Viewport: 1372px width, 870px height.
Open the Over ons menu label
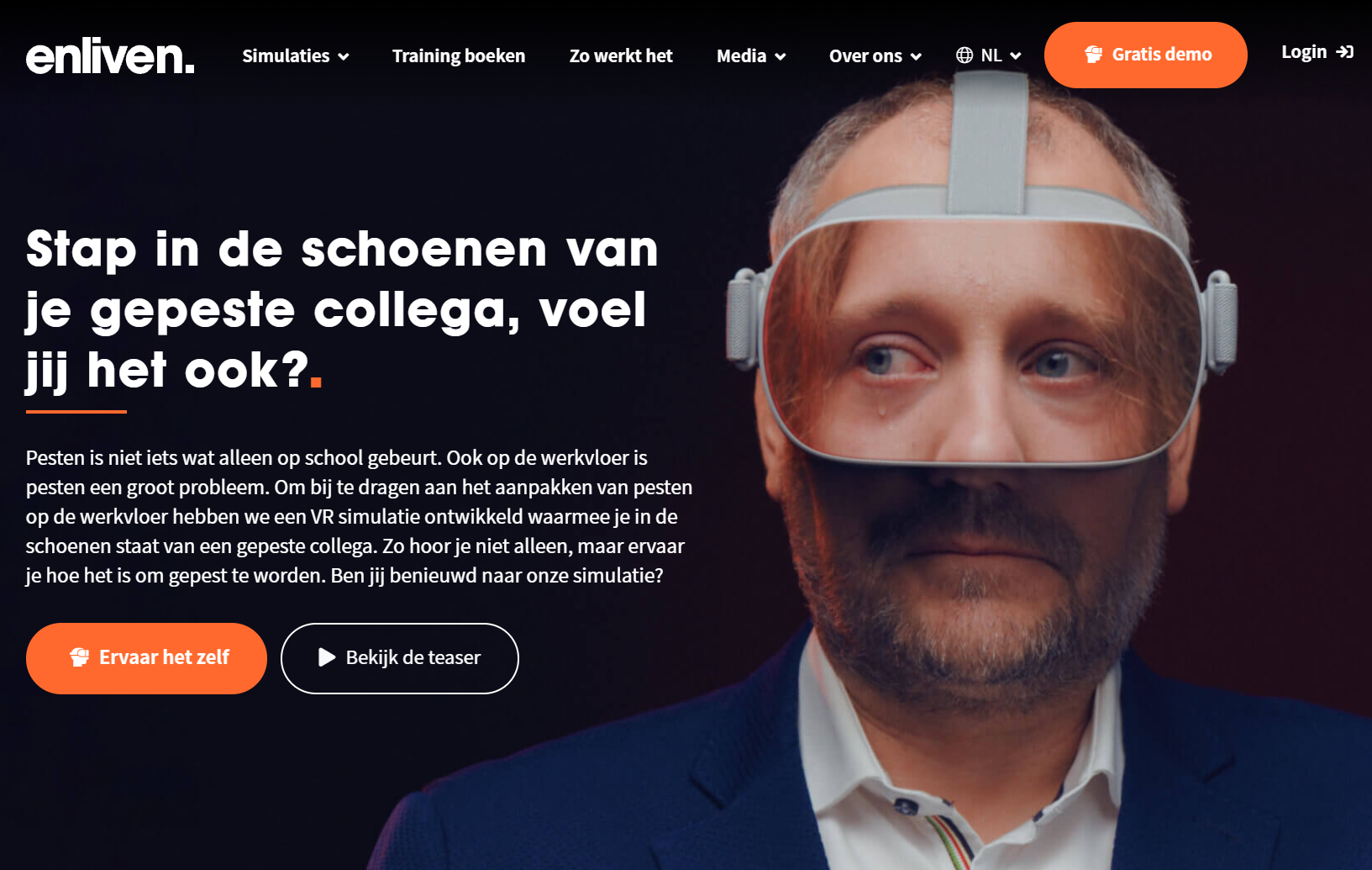(x=865, y=56)
